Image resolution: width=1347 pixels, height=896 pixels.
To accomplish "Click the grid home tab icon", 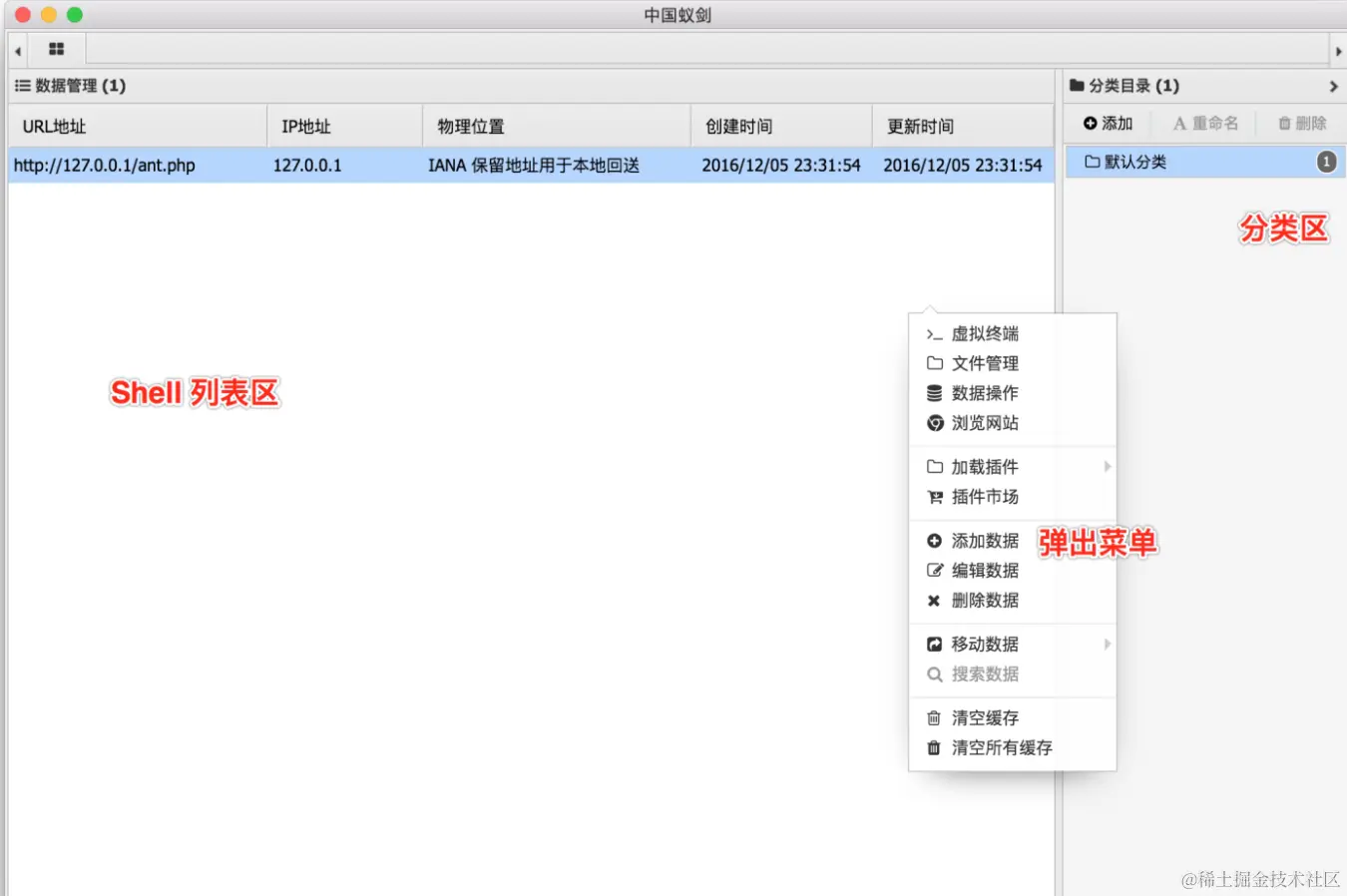I will (x=56, y=49).
